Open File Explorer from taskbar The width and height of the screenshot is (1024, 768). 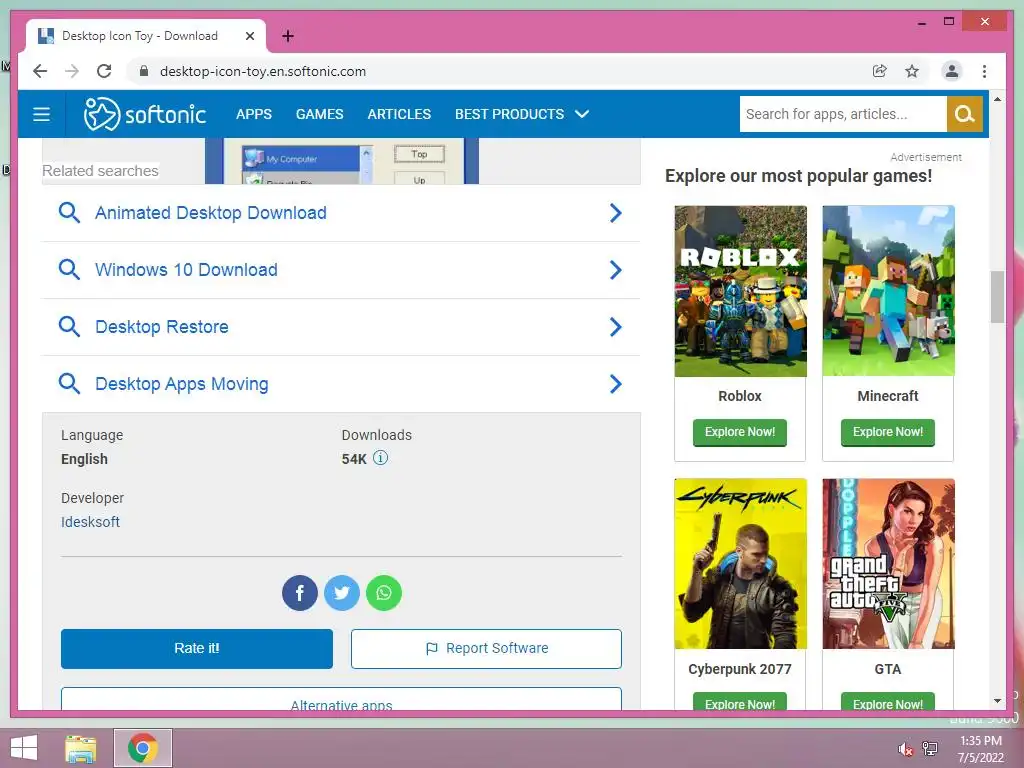pyautogui.click(x=81, y=748)
